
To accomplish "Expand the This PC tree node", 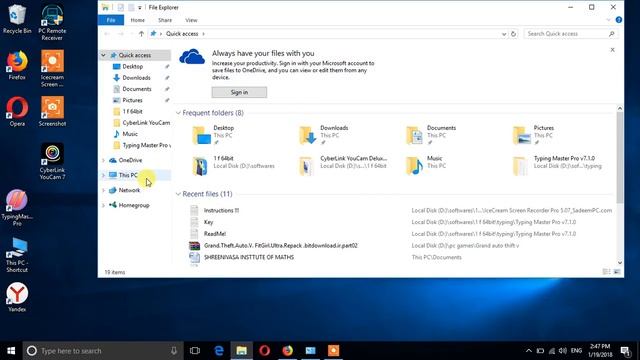I will point(104,175).
